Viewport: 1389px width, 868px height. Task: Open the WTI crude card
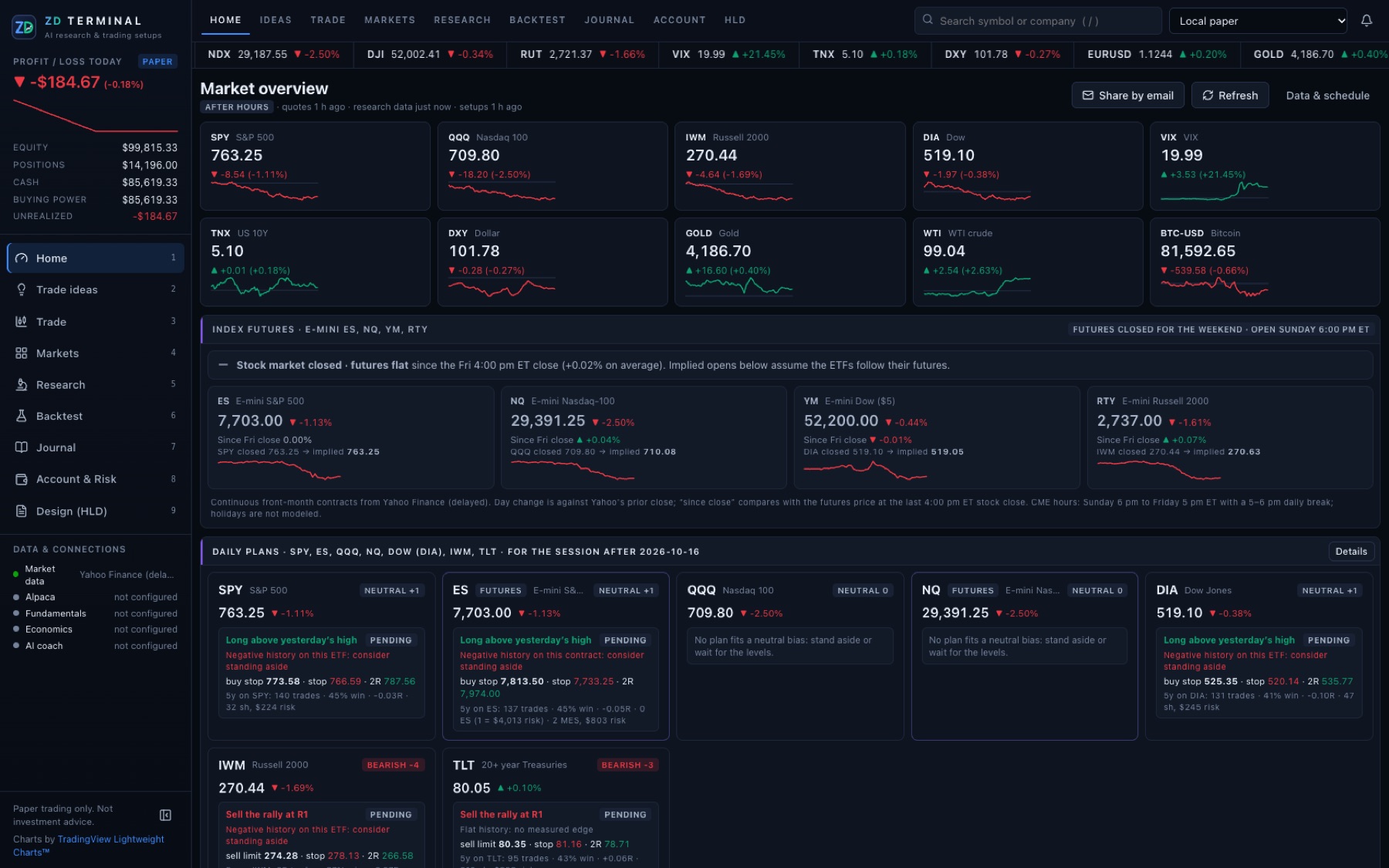(x=1027, y=262)
